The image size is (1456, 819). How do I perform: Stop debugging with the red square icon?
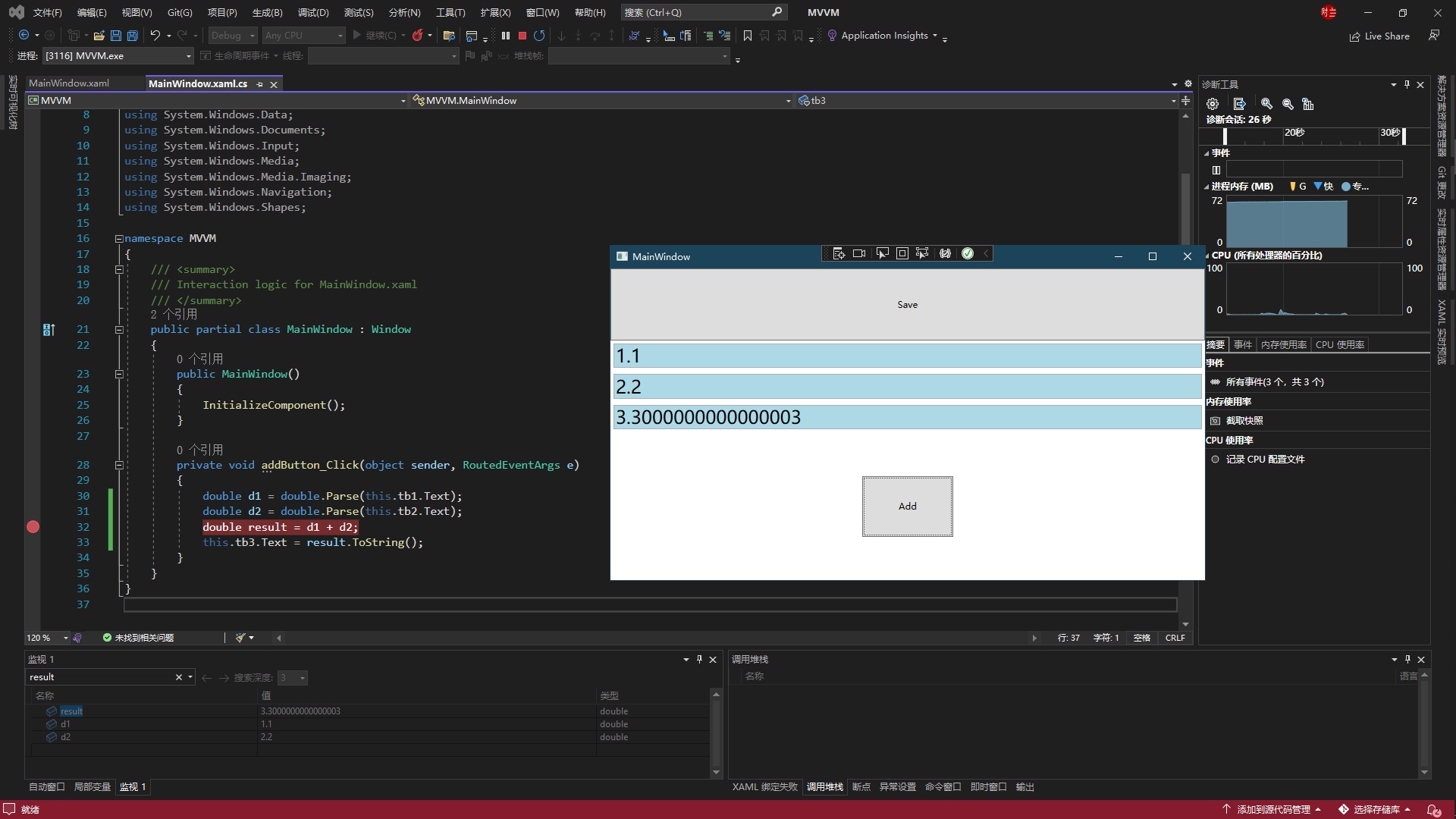pyautogui.click(x=522, y=36)
